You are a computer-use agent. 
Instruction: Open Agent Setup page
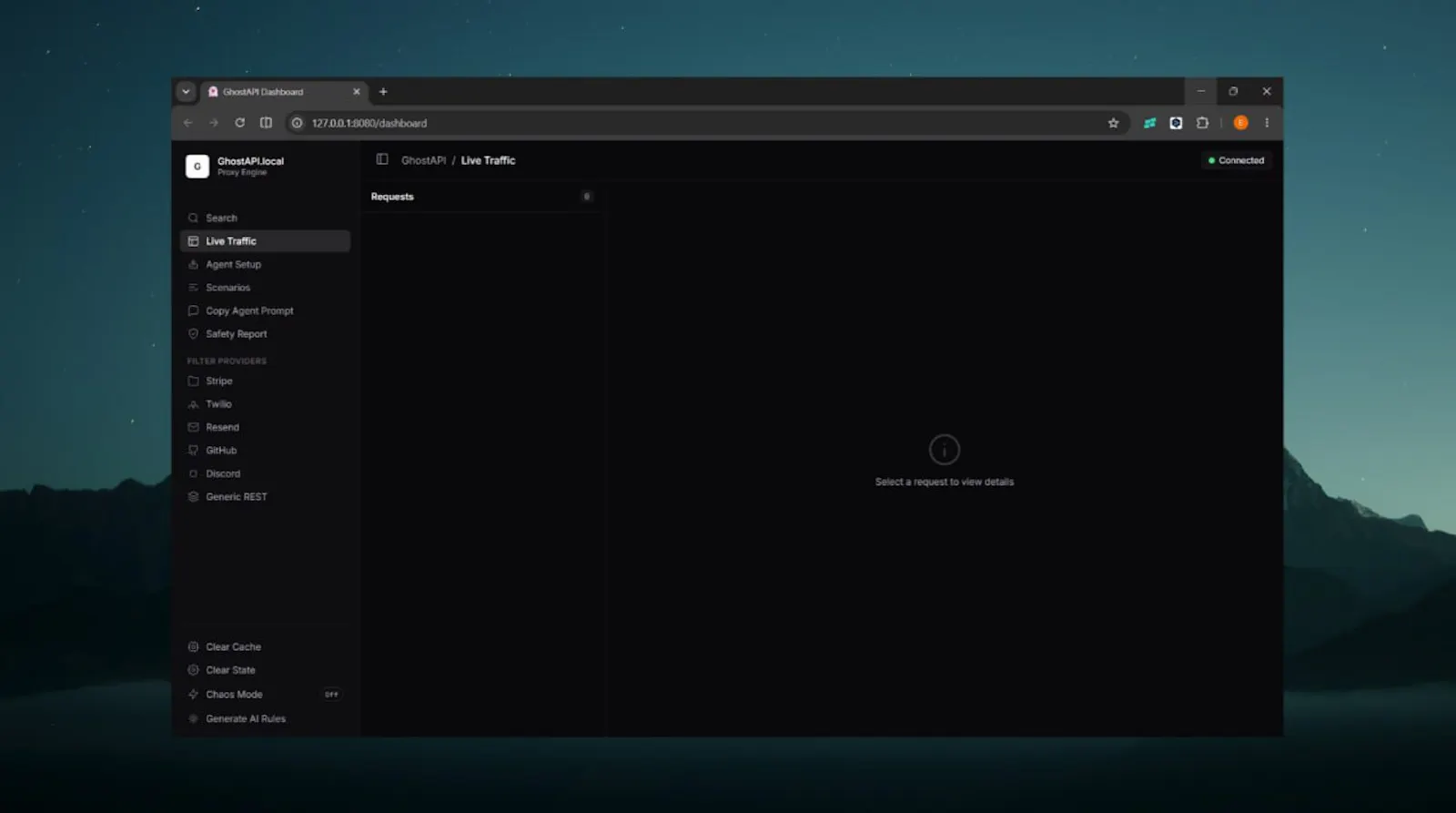265,264
